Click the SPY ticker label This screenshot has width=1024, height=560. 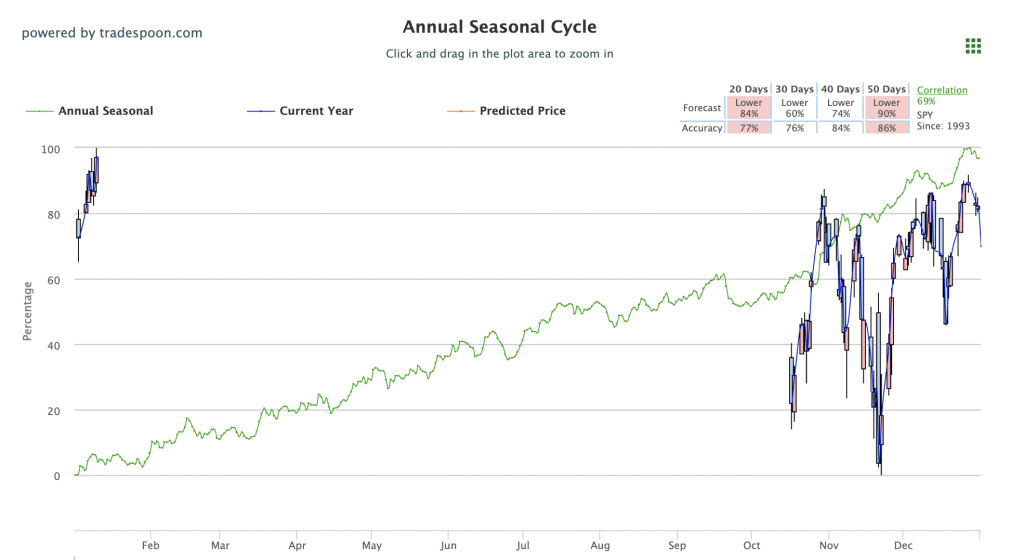(927, 115)
